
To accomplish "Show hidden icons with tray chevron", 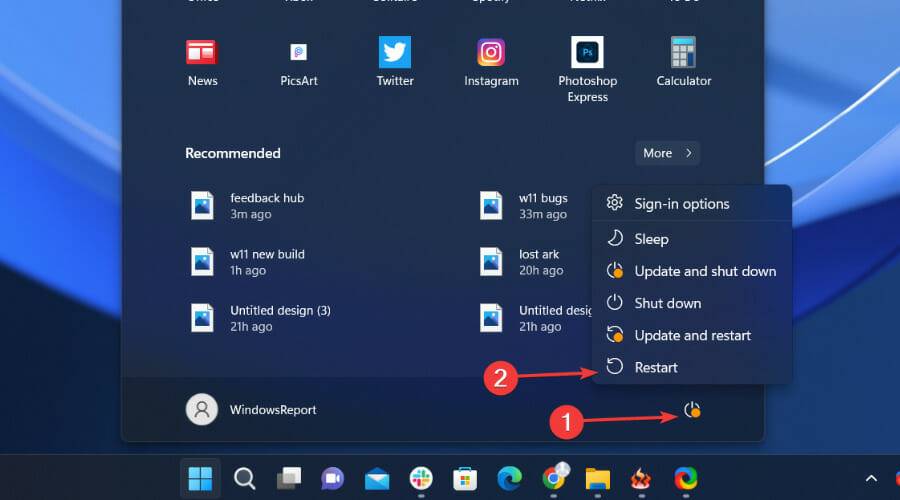I will (871, 478).
